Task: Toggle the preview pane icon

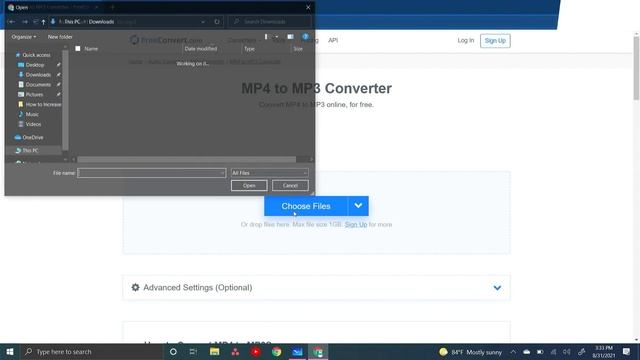Action: tap(290, 37)
